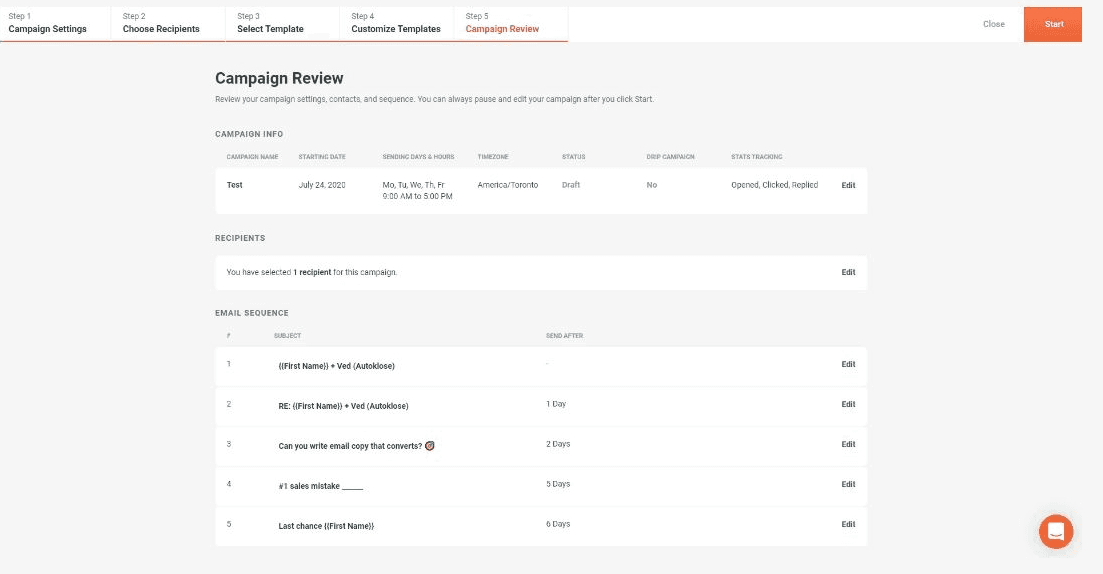Click the 'SEND AFTER' column header

[564, 336]
